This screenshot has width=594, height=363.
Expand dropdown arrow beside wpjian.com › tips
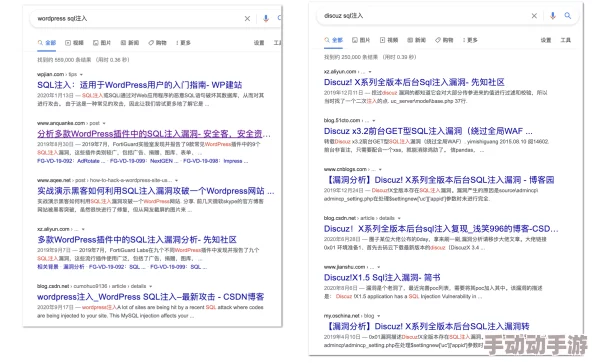pyautogui.click(x=81, y=75)
